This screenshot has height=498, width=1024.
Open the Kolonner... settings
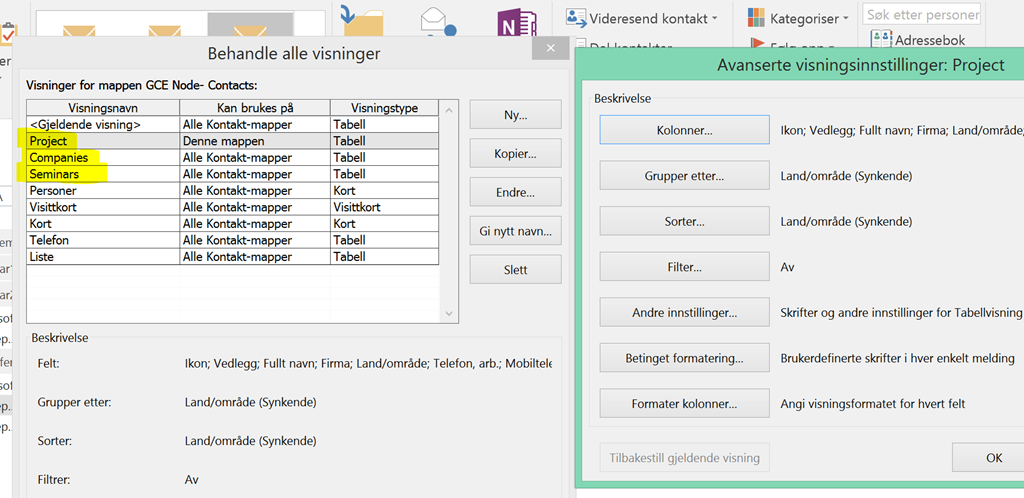coord(684,130)
